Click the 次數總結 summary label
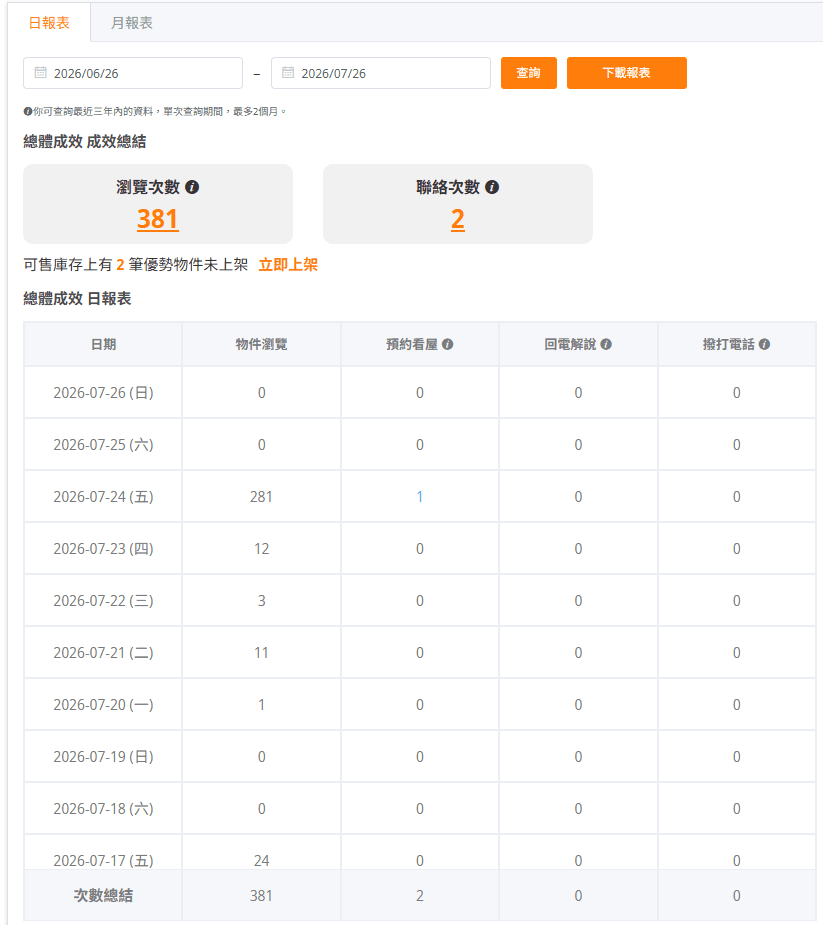This screenshot has height=925, width=823. tap(103, 896)
